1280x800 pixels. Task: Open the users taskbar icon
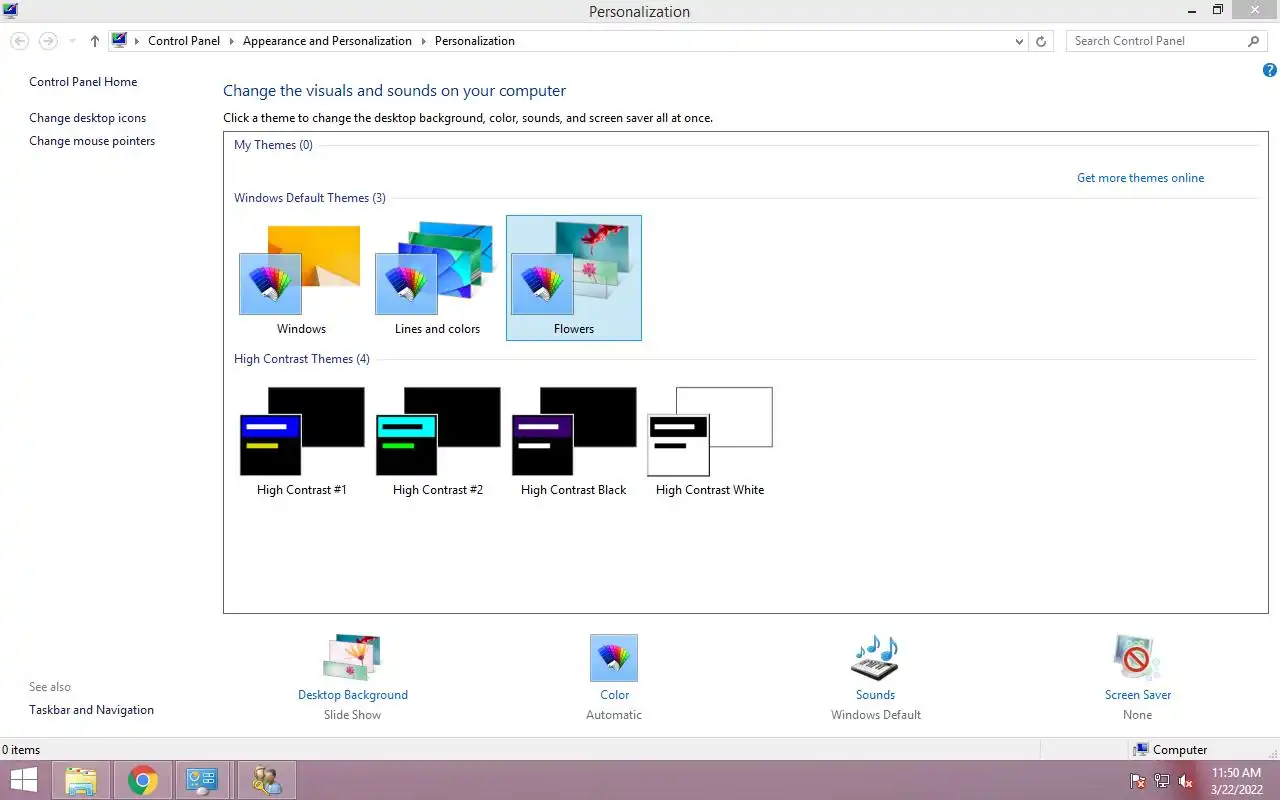point(267,780)
